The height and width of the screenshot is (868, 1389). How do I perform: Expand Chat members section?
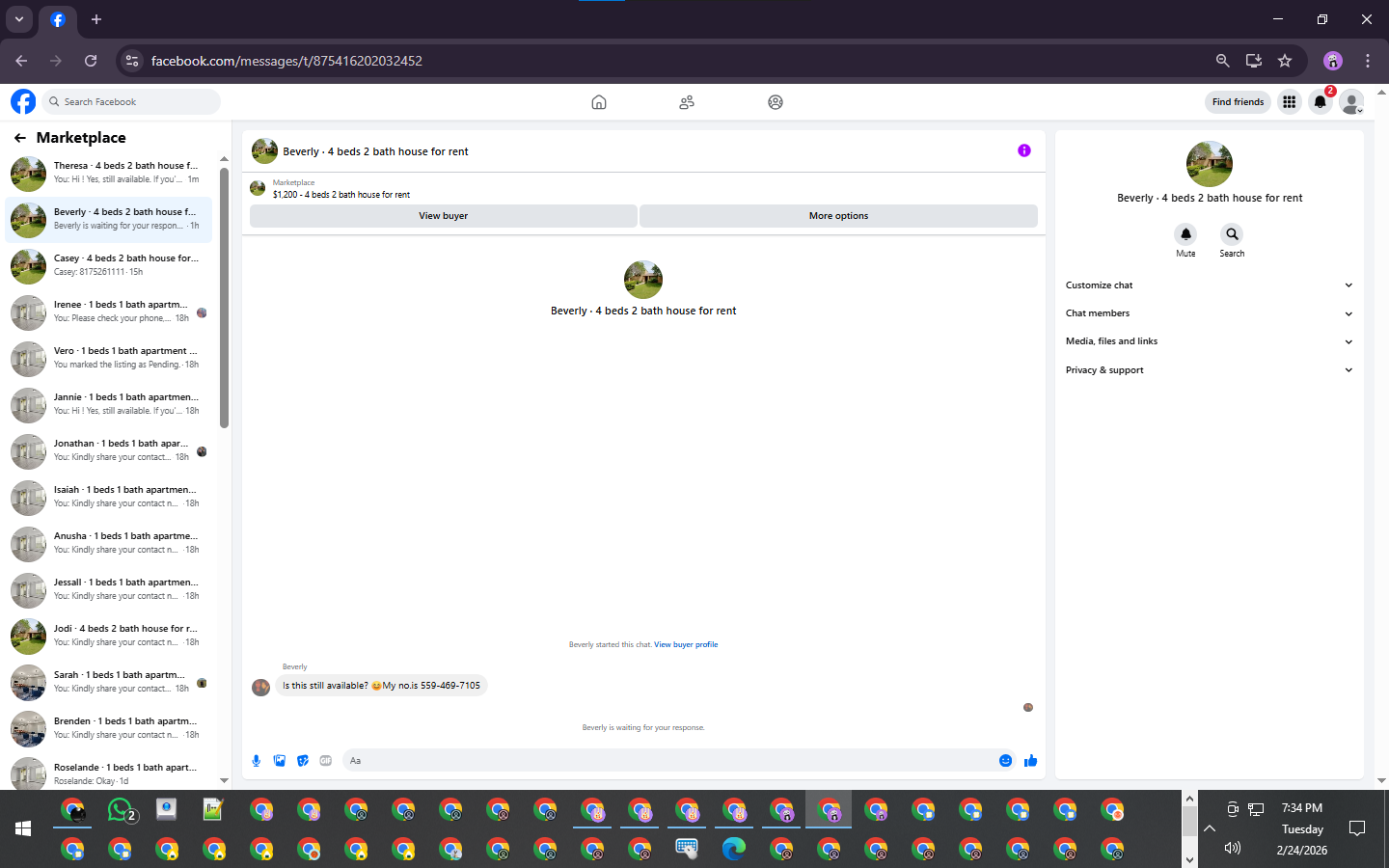click(1209, 313)
